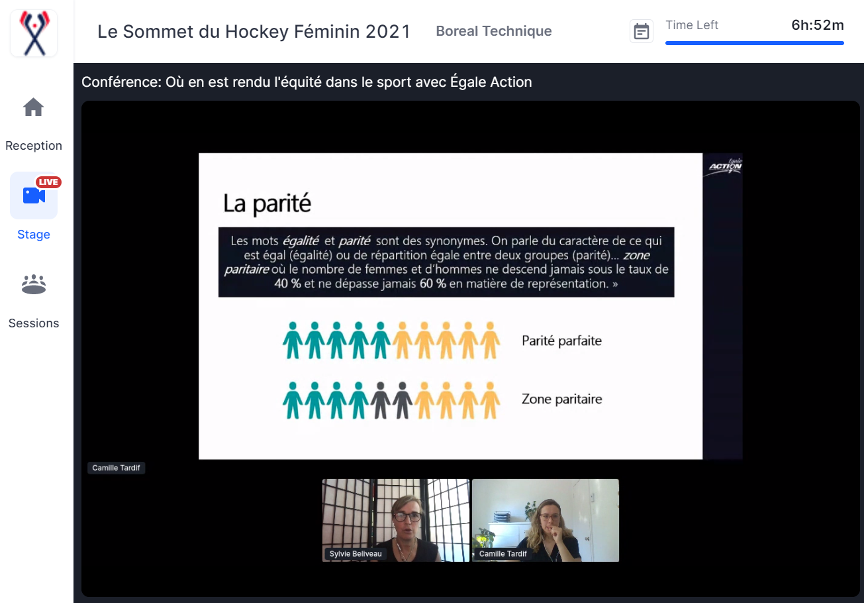
Task: Select Camille Tardif's webcam video thumbnail
Action: pos(545,518)
